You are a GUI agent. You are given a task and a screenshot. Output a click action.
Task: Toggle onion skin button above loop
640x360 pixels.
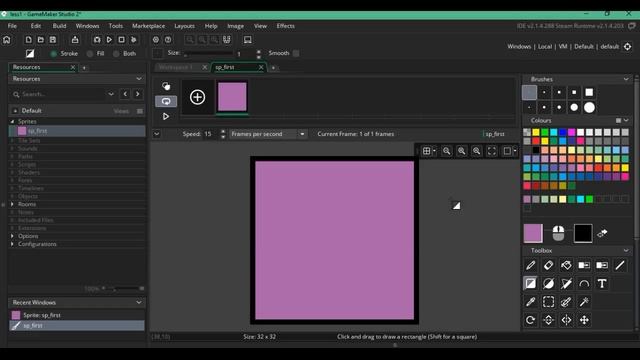point(166,86)
